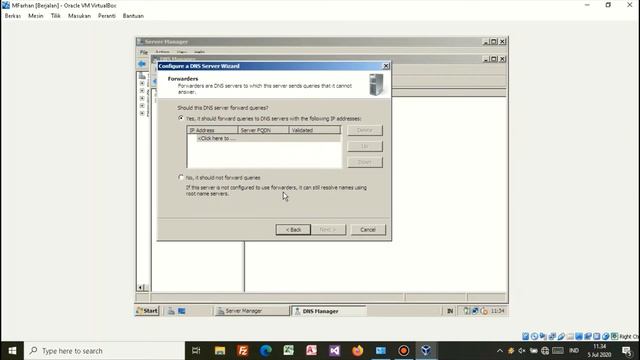Click the VirtualBox icon on the Windows taskbar
Viewport: 640px width, 360px height.
point(426,351)
